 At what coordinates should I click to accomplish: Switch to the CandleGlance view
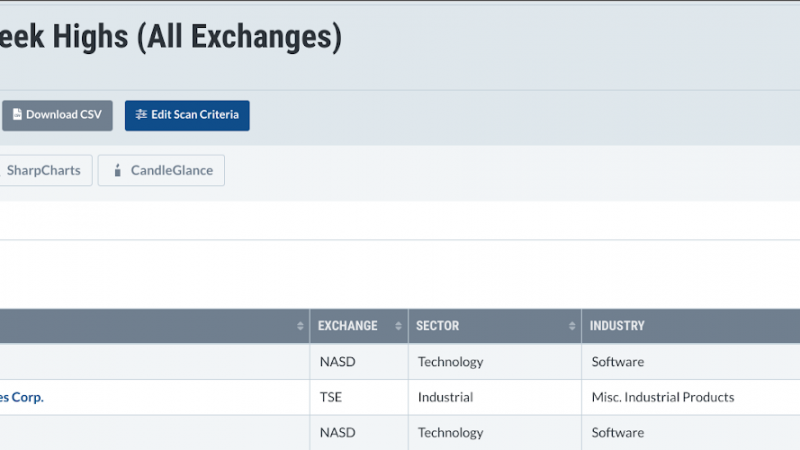click(x=161, y=170)
